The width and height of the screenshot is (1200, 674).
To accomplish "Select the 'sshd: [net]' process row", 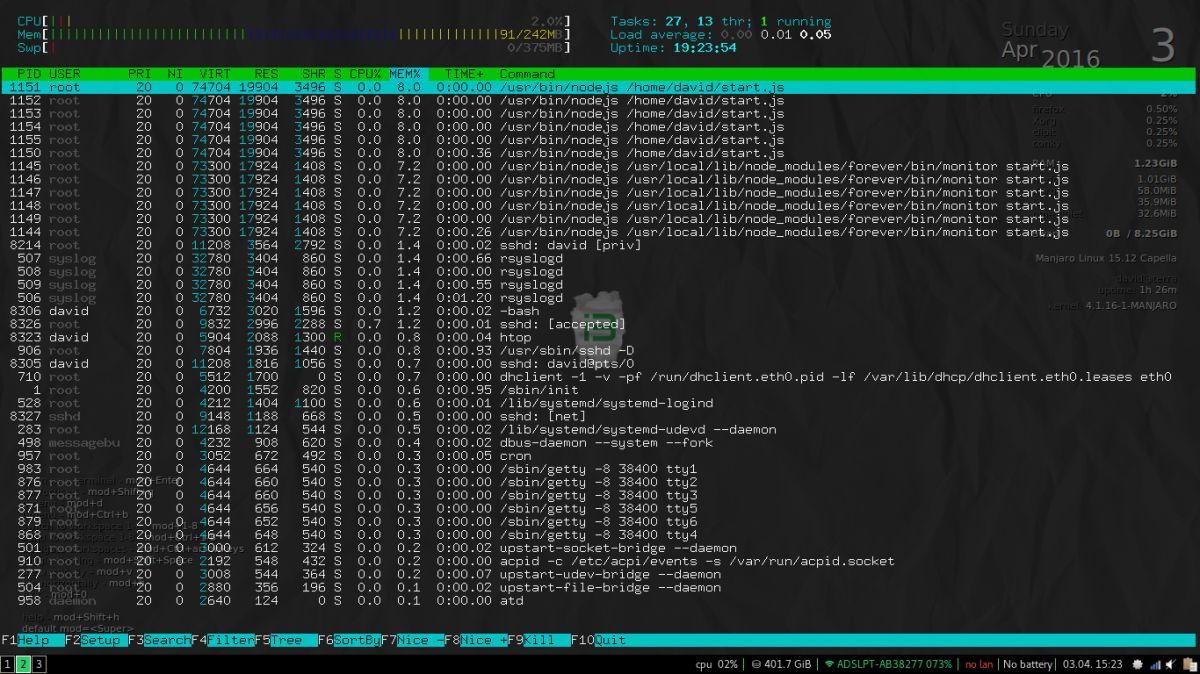I will point(600,416).
